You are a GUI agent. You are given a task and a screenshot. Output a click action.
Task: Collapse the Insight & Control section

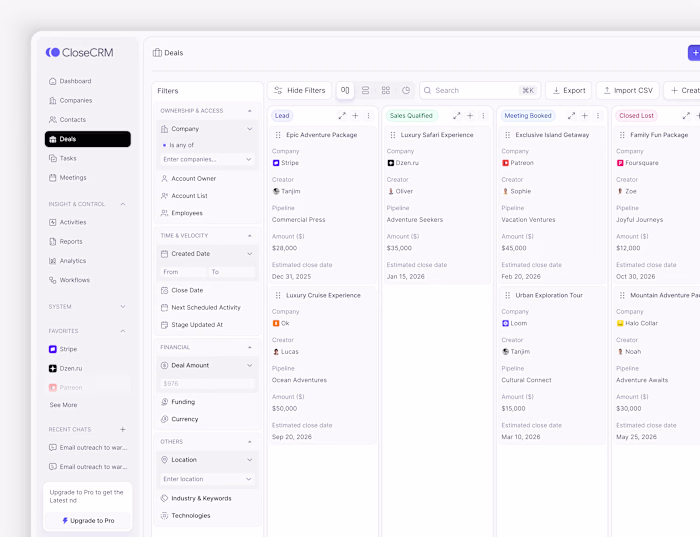[x=123, y=204]
